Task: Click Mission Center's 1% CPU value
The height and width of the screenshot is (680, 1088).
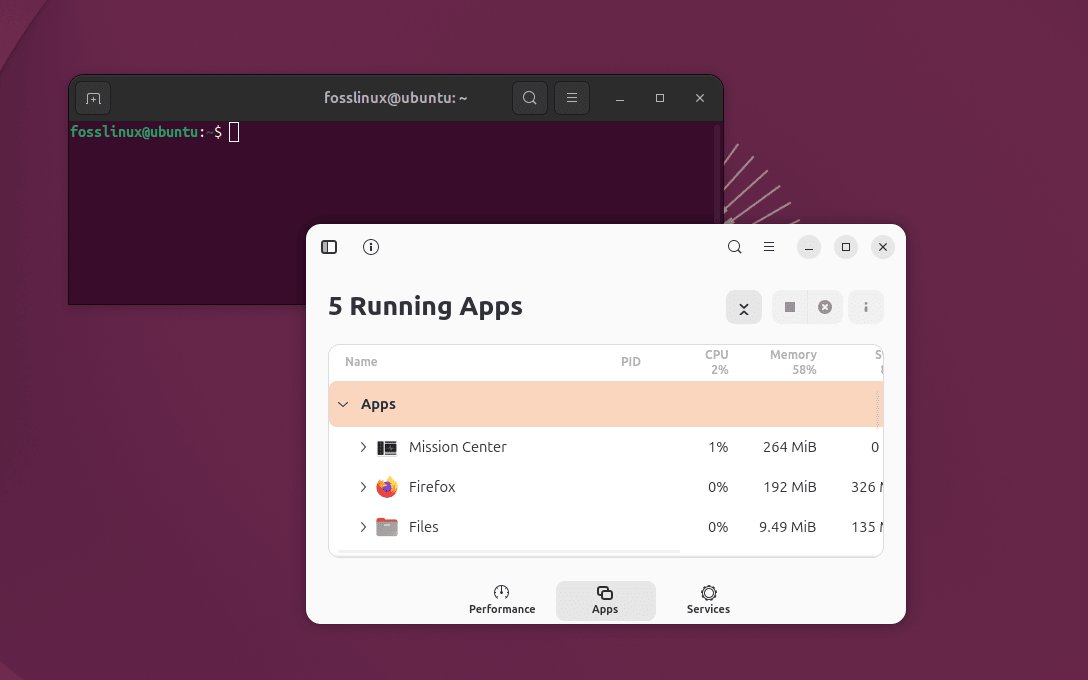Action: pyautogui.click(x=718, y=448)
